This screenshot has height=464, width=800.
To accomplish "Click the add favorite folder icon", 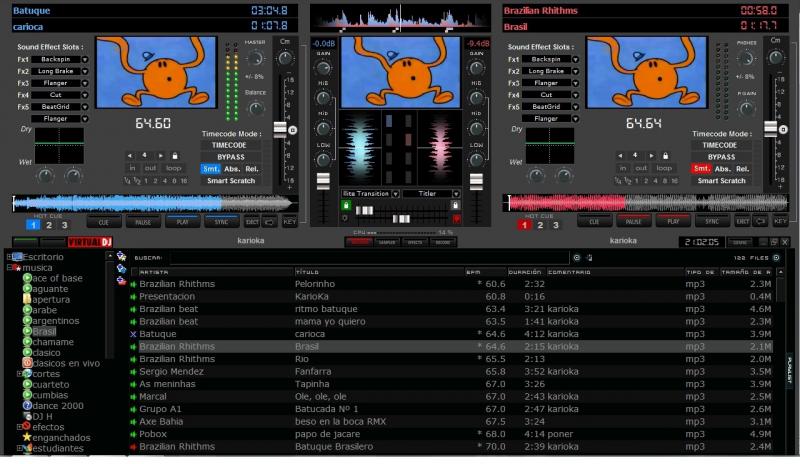I will pos(121,256).
